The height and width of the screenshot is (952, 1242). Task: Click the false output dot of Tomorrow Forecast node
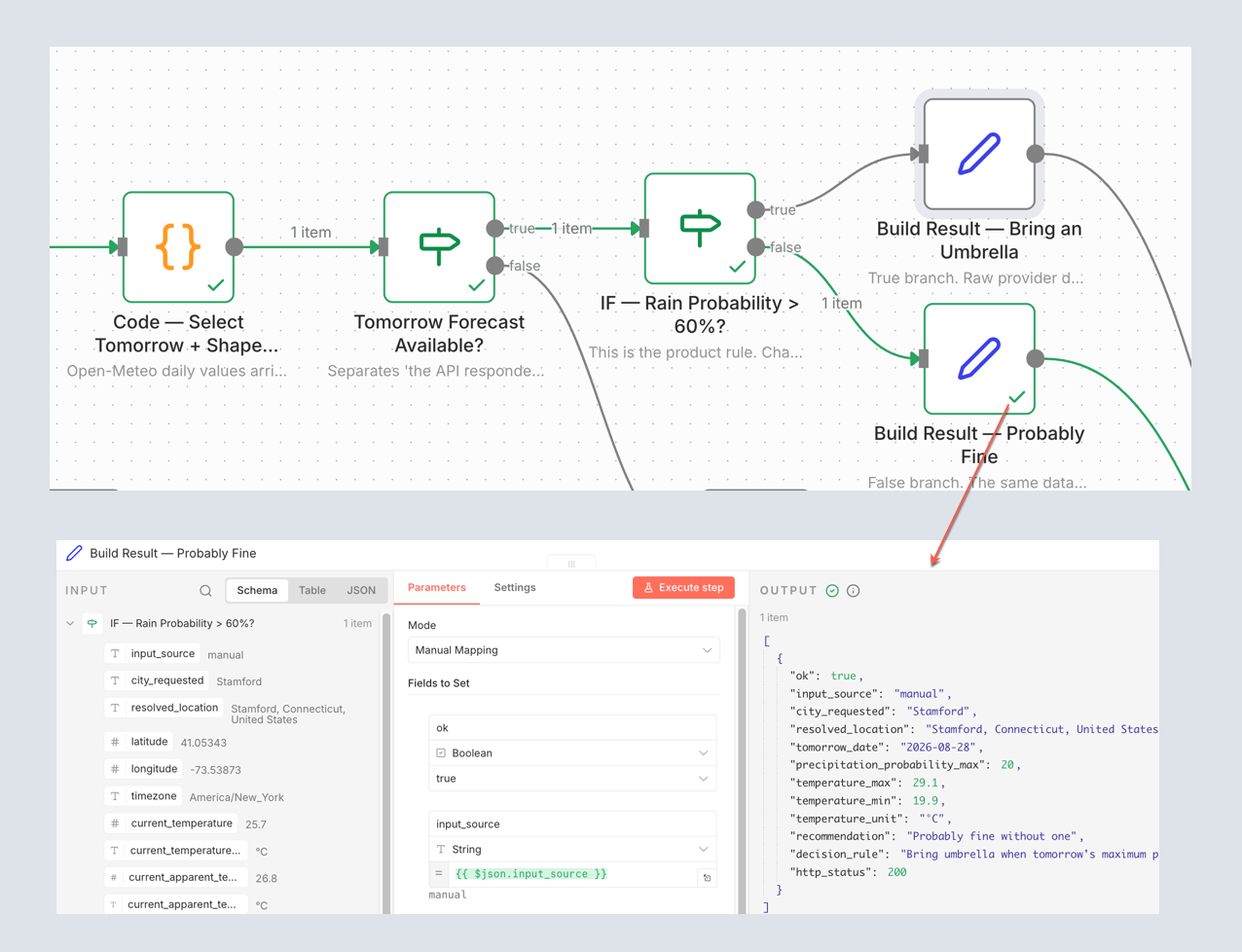[495, 265]
